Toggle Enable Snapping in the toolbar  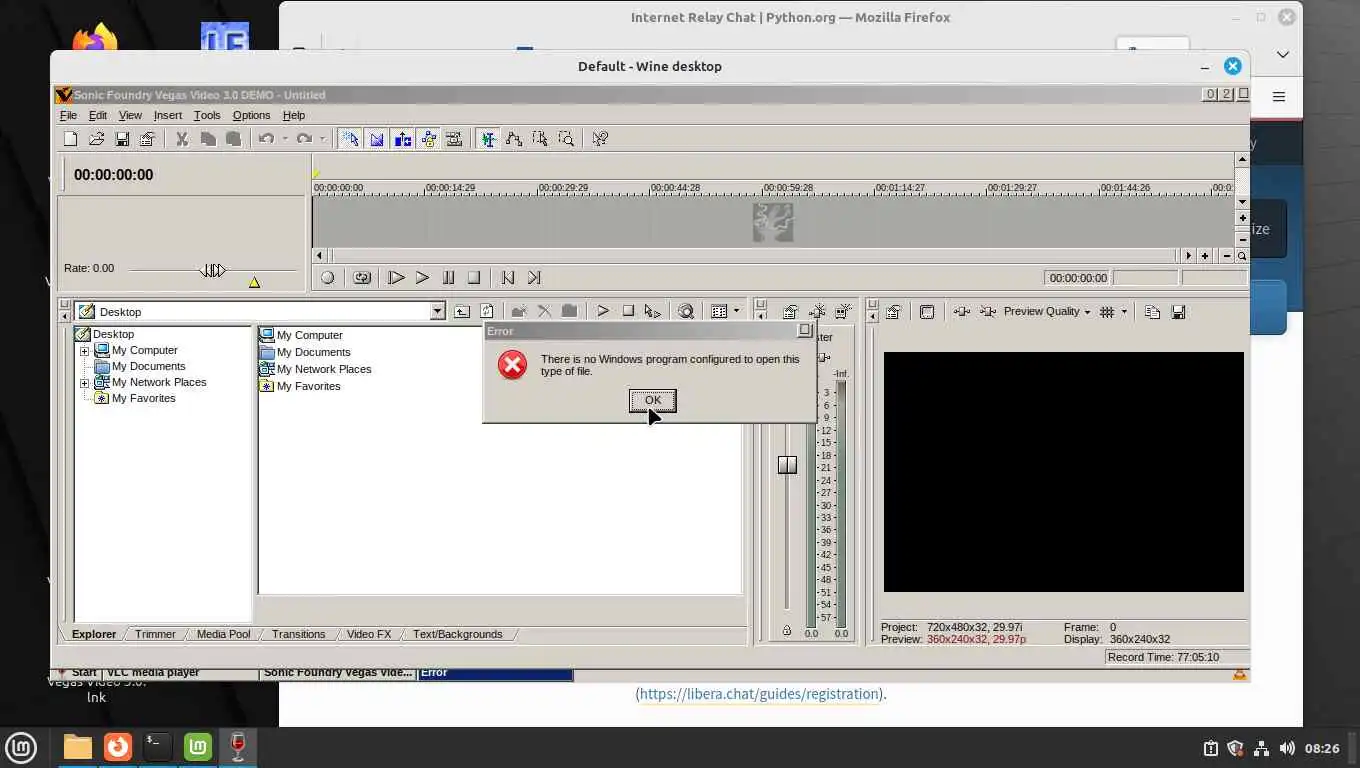click(349, 139)
